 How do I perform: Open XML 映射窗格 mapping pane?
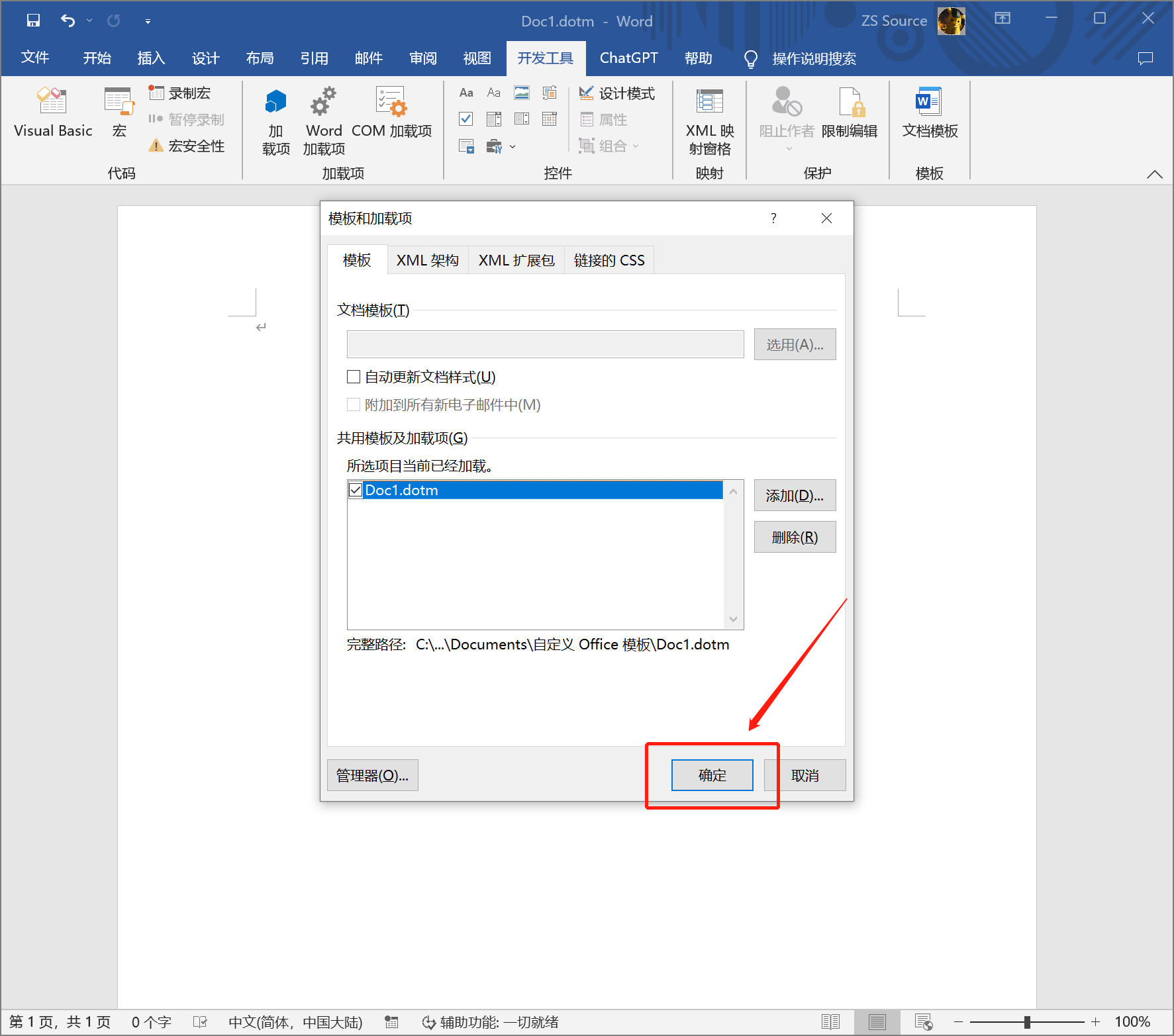(710, 119)
